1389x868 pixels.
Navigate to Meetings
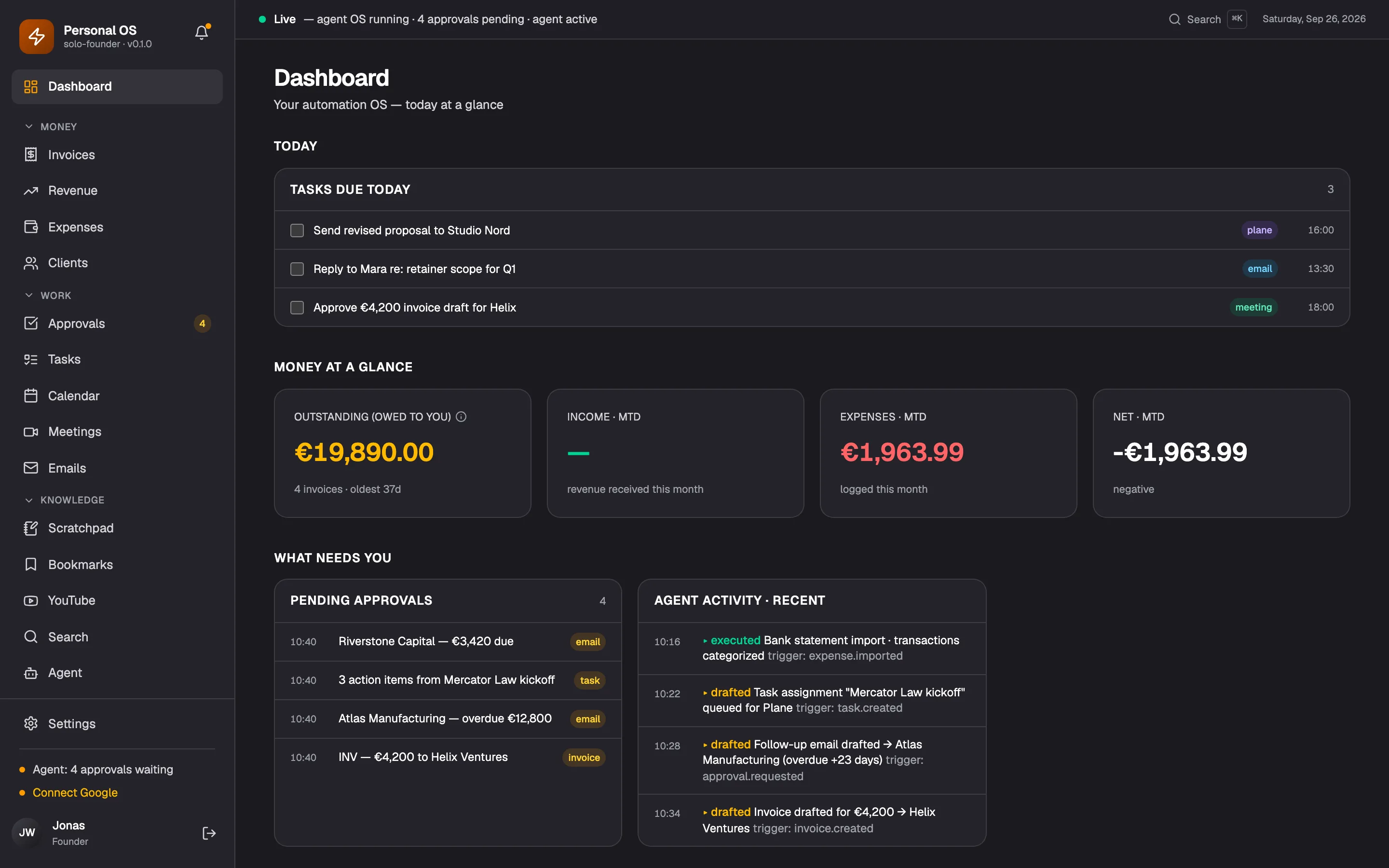(117, 432)
